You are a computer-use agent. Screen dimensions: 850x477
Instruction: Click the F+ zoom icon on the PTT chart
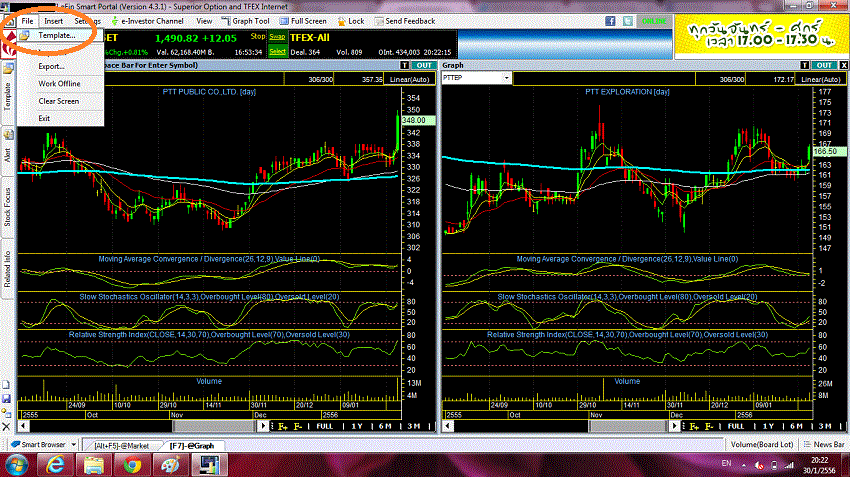tap(283, 427)
